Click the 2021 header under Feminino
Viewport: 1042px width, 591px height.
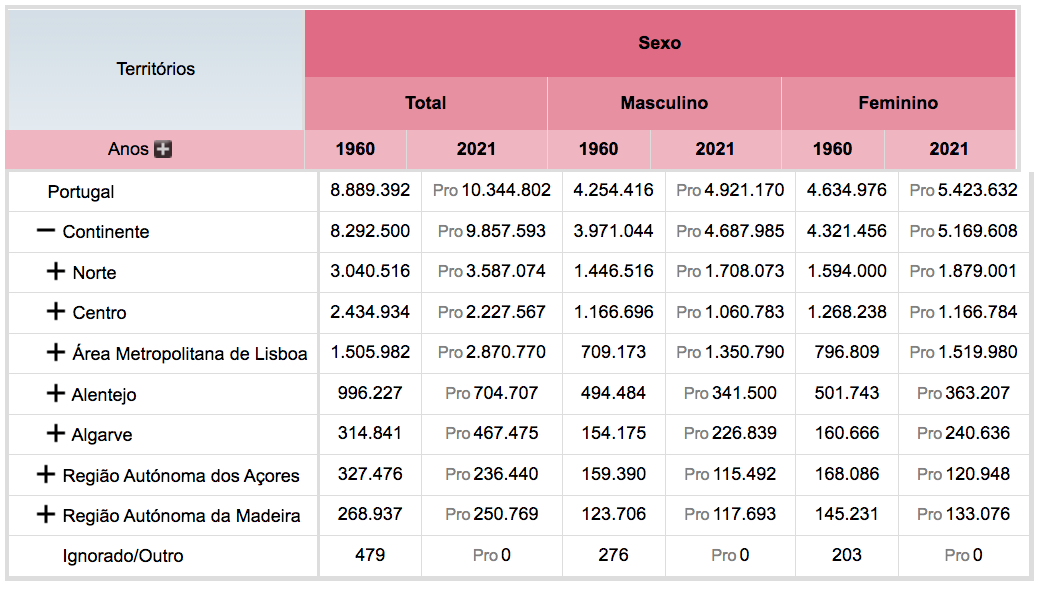(948, 149)
